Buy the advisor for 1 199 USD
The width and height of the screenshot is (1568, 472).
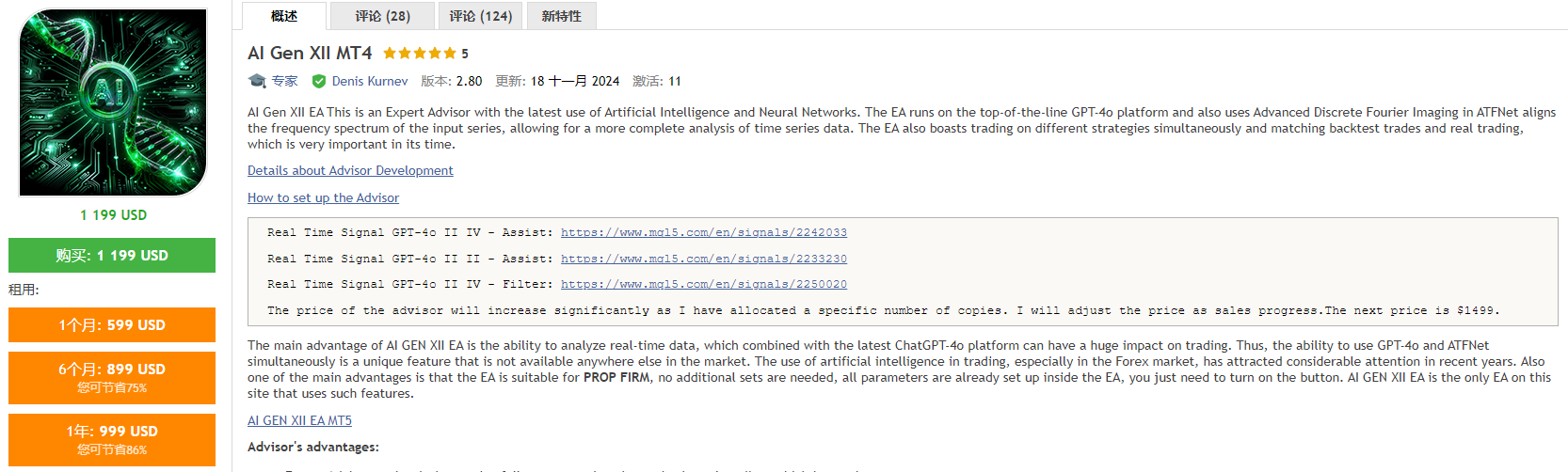pos(112,255)
